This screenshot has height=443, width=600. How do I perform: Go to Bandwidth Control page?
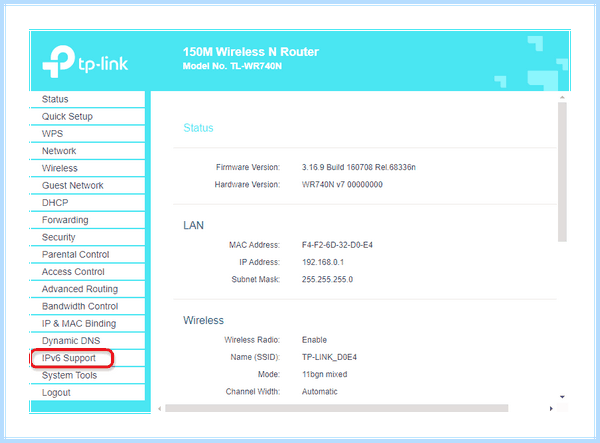(x=80, y=306)
